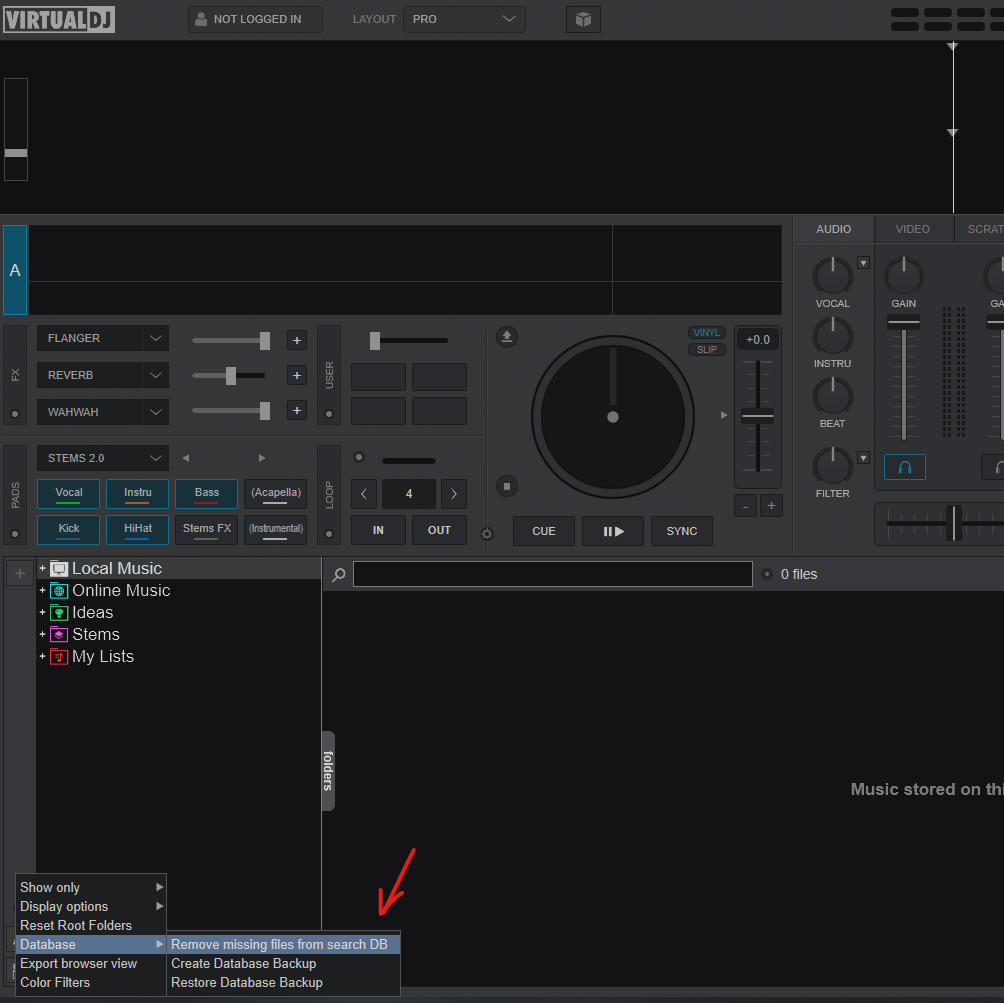The image size is (1004, 1003).
Task: Click plus button next to FLANGER
Action: pyautogui.click(x=296, y=340)
